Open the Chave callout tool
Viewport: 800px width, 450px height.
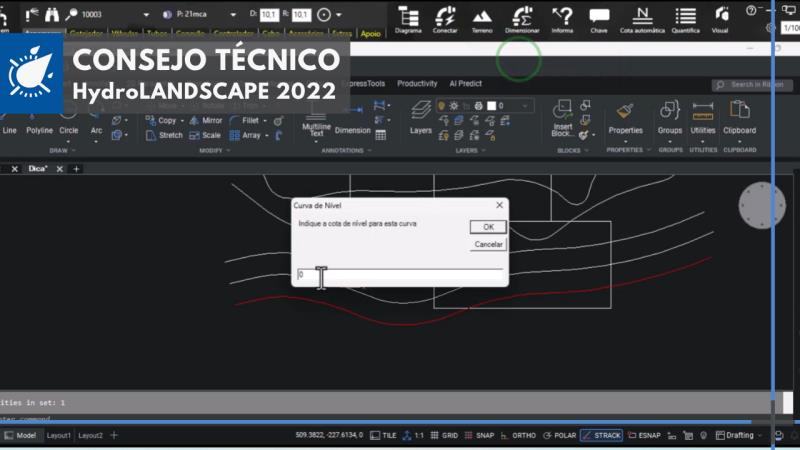click(x=599, y=19)
